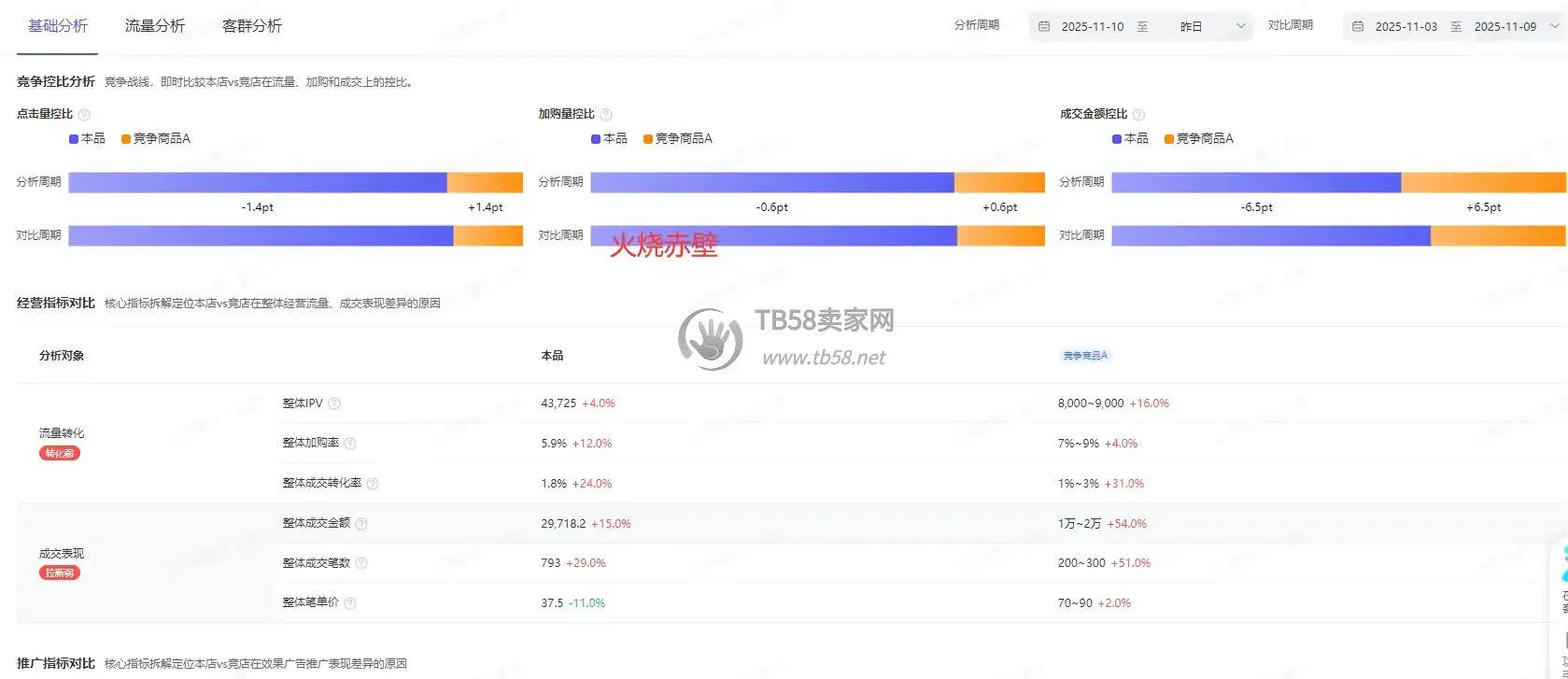
Task: Click the 竞争控比分析 section heading
Action: coord(56,82)
